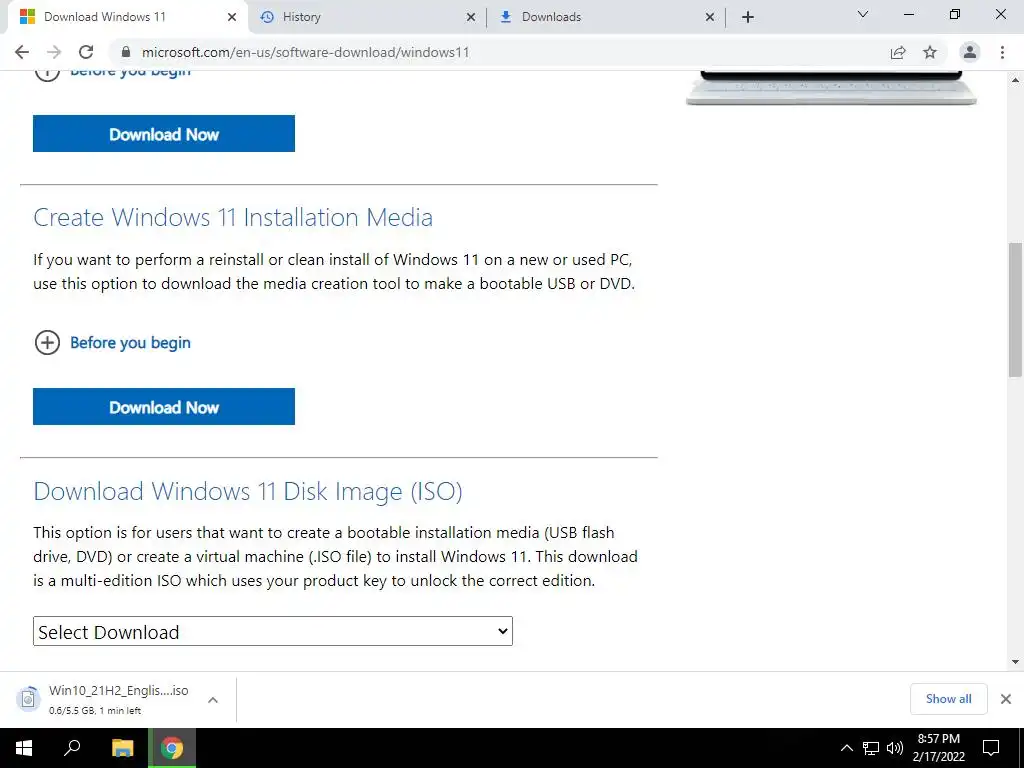Click the Win10 ISO file icon
The image size is (1024, 768).
coord(28,699)
